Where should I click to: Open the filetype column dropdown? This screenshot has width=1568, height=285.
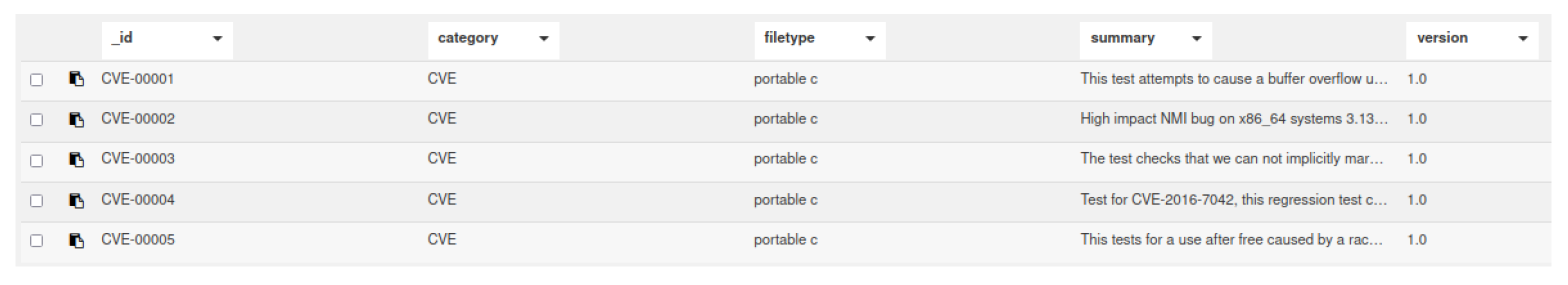tap(870, 39)
